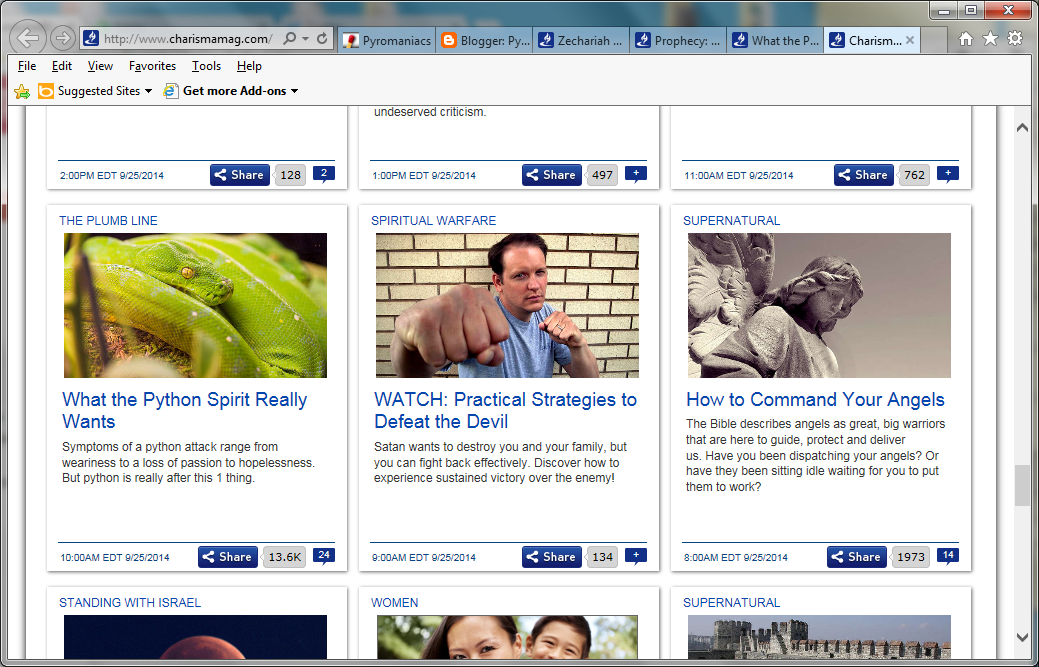Viewport: 1039px width, 667px height.
Task: Open SUPERNATURAL category above castle image
Action: click(732, 603)
